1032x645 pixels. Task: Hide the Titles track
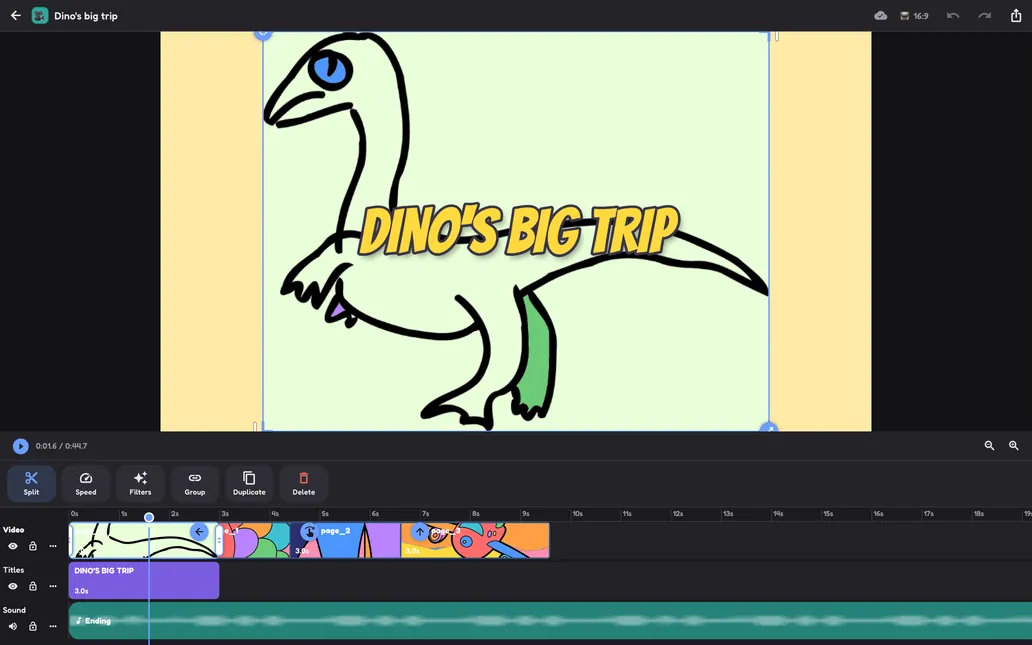13,586
